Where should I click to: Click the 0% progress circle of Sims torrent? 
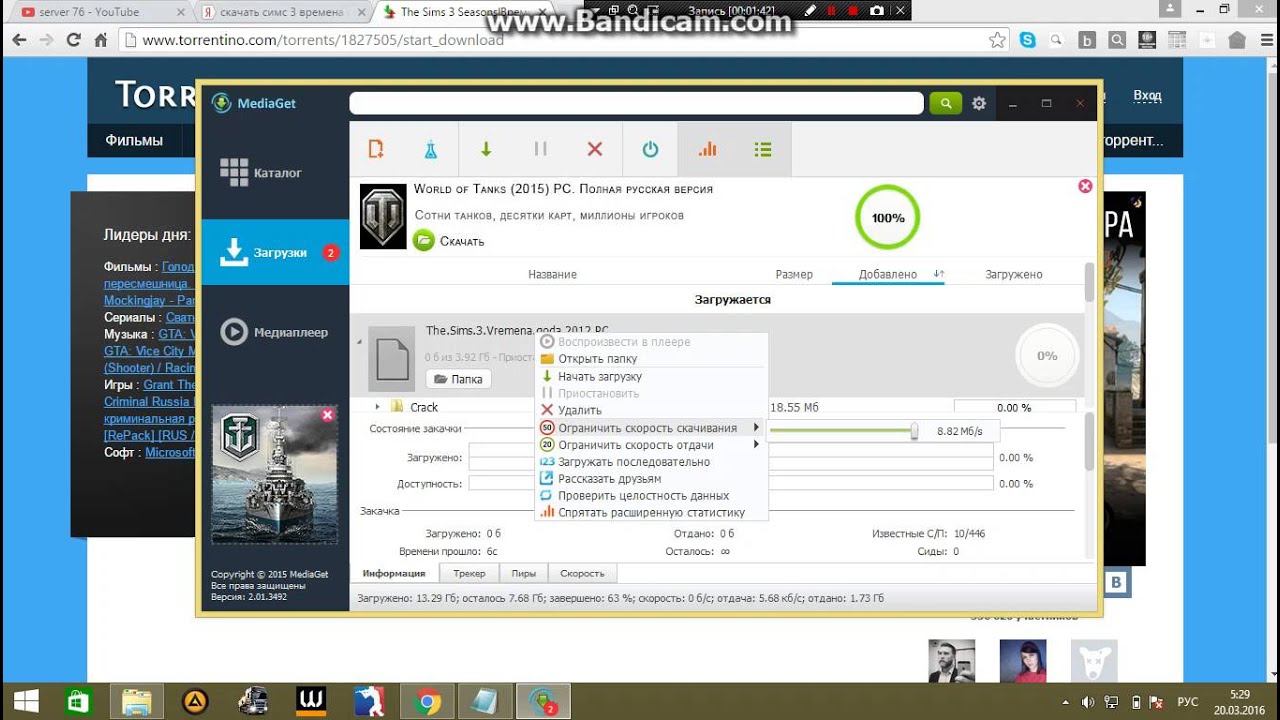click(1047, 355)
